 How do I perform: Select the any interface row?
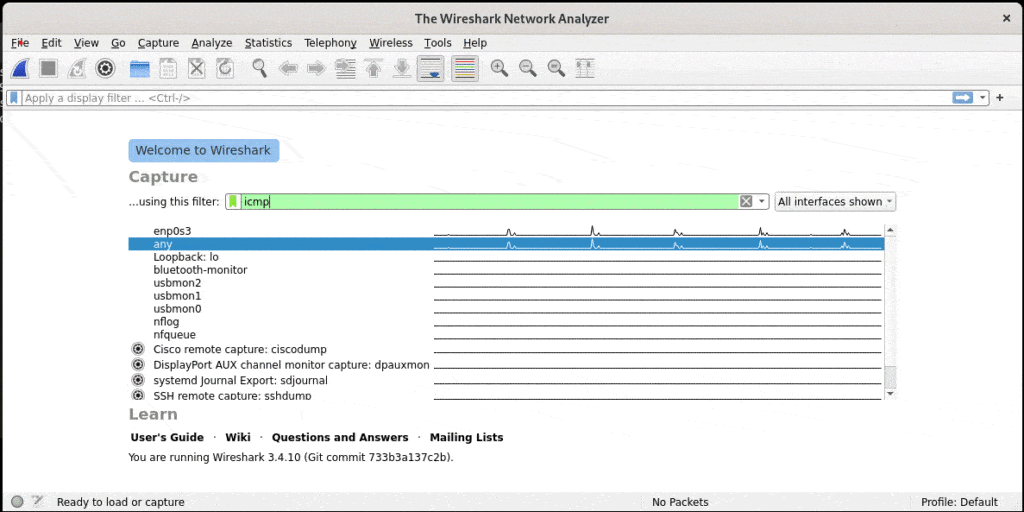(505, 244)
